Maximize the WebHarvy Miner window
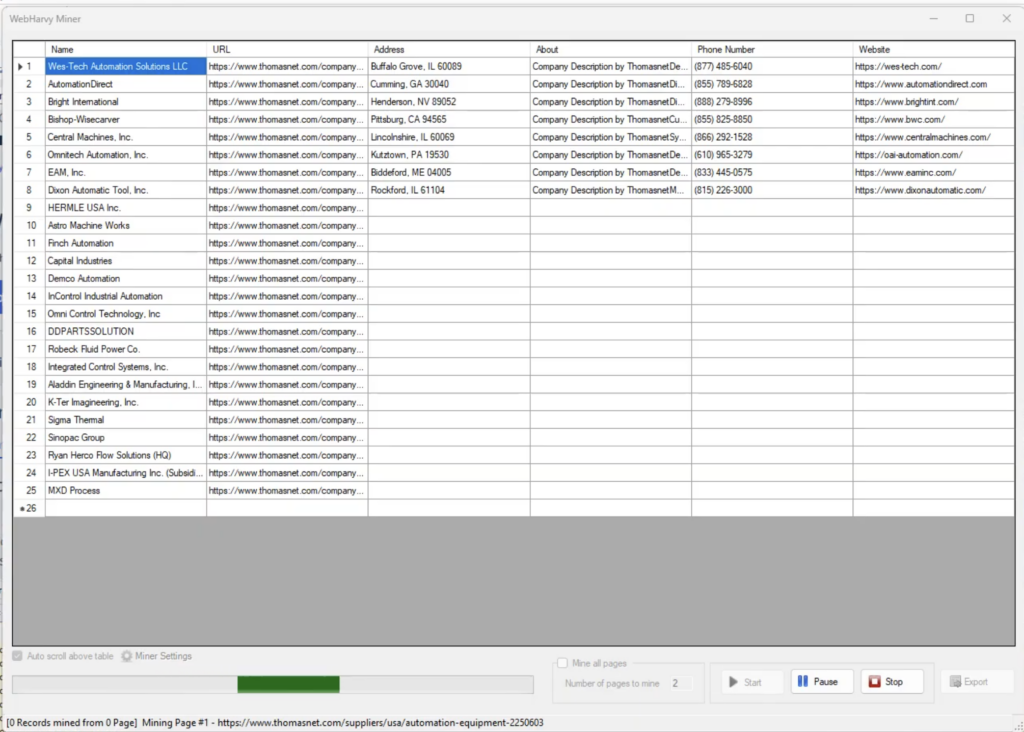Screen dimensions: 1024x732 (x=969, y=18)
